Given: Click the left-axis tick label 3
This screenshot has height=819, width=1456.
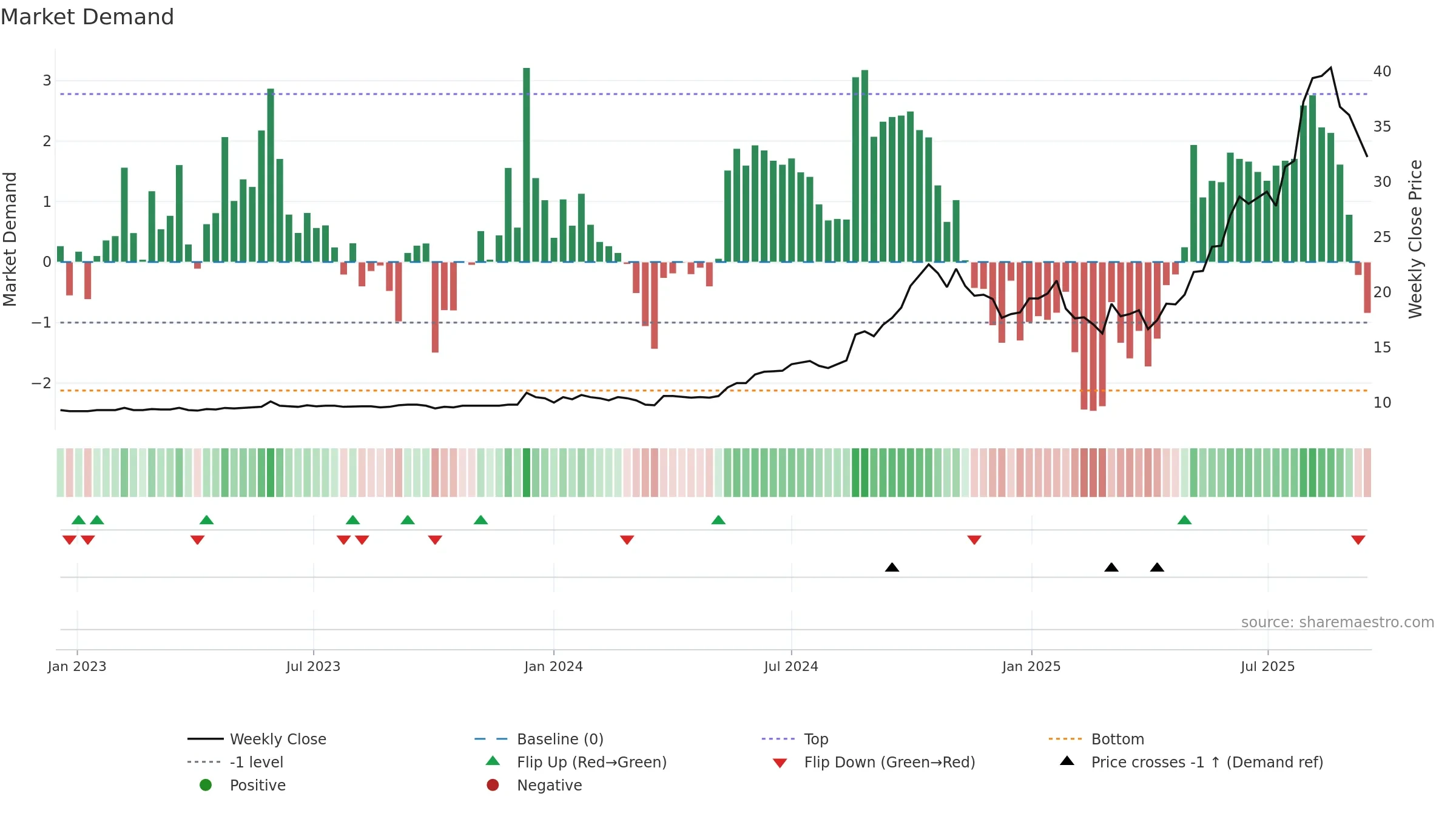Looking at the screenshot, I should (47, 81).
